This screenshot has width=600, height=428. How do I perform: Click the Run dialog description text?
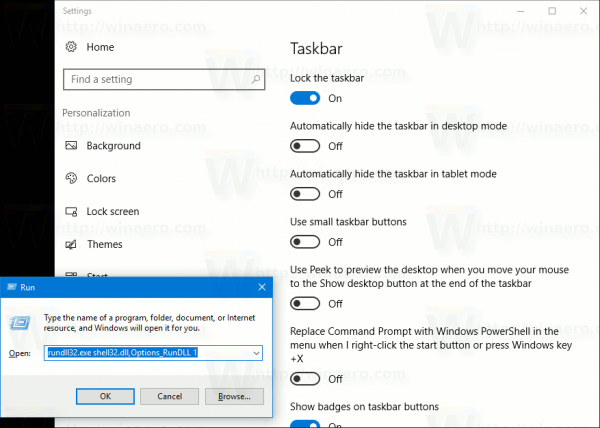pos(149,323)
